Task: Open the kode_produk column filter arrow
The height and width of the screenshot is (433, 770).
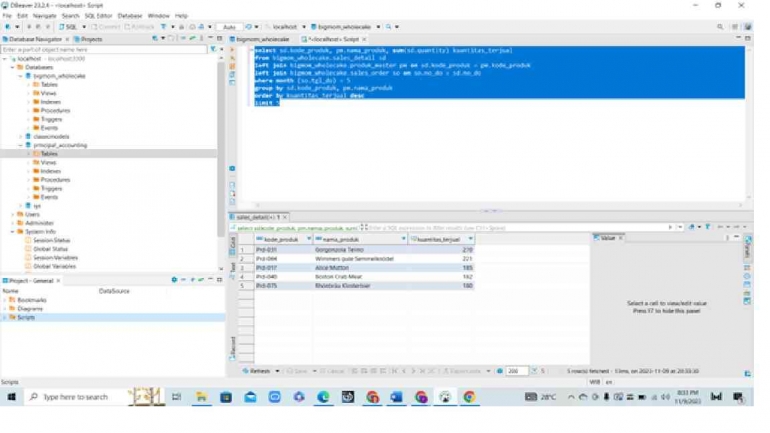Action: click(x=308, y=239)
